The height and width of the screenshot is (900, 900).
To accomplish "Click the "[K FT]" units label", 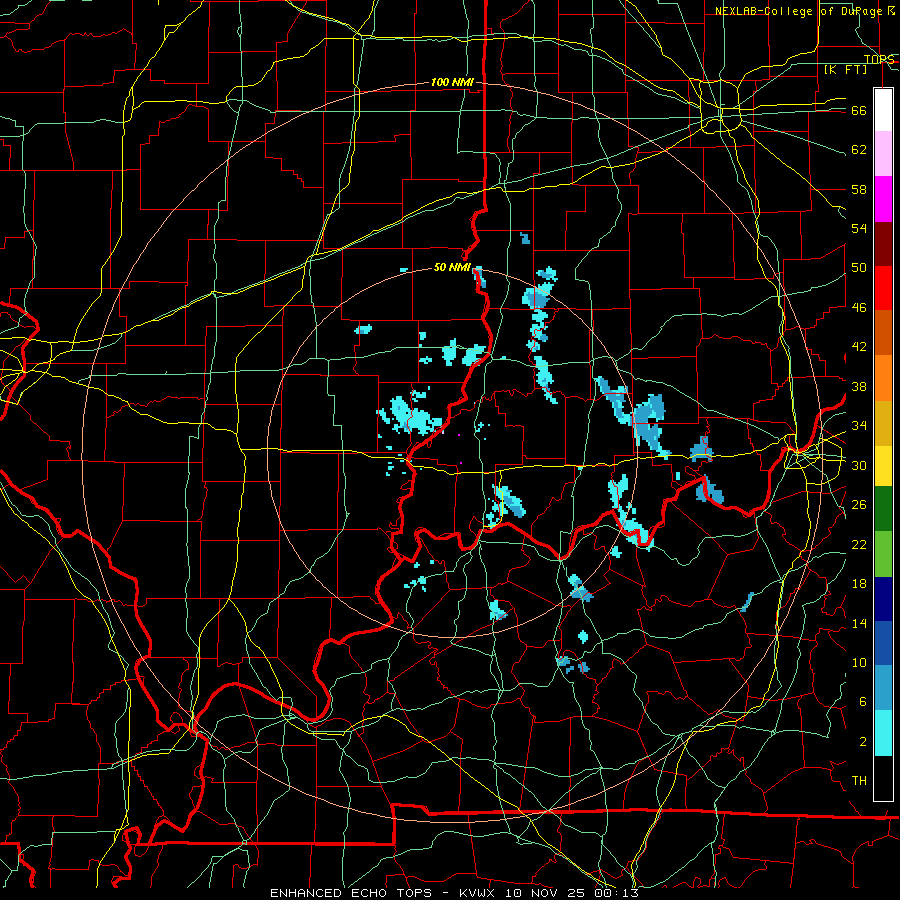I will click(845, 69).
